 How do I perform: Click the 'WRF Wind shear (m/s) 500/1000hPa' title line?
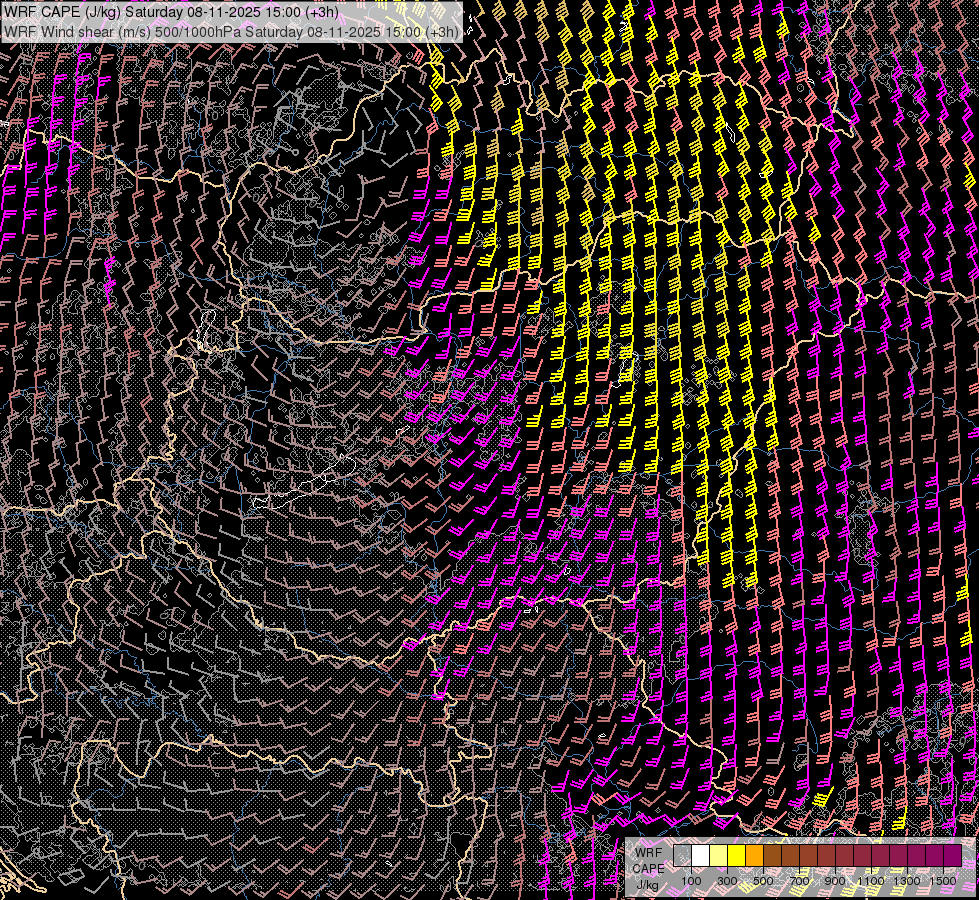[232, 32]
